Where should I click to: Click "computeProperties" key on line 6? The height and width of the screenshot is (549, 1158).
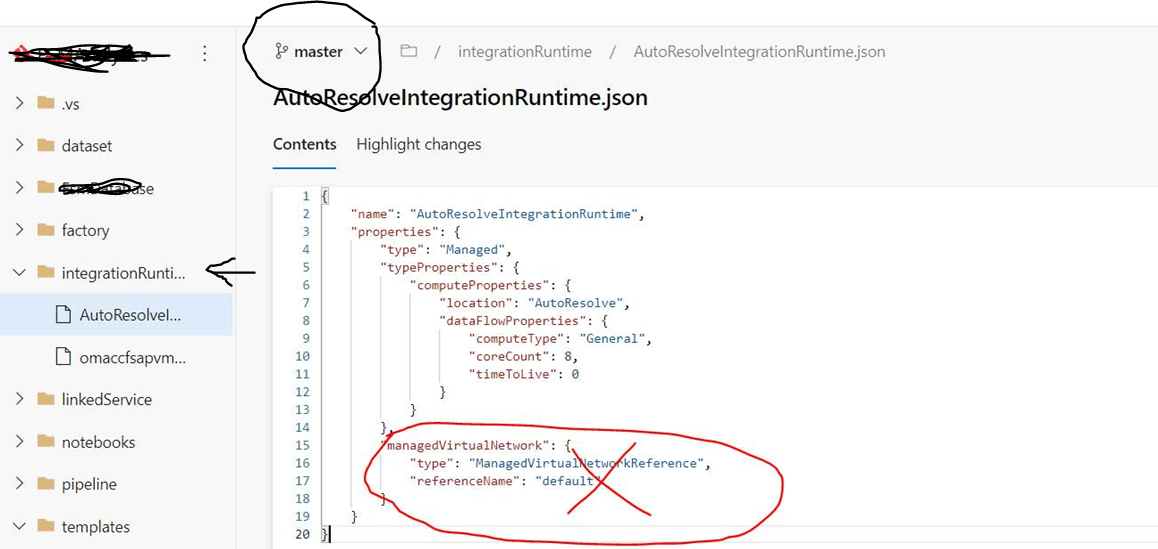[x=477, y=285]
